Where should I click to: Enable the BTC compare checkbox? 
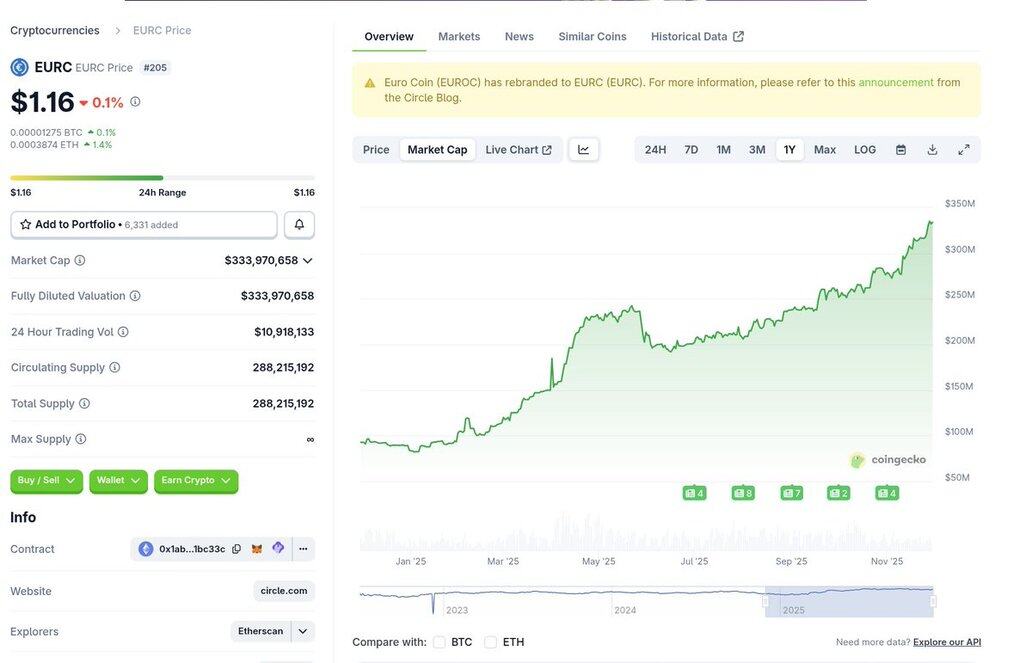(439, 642)
